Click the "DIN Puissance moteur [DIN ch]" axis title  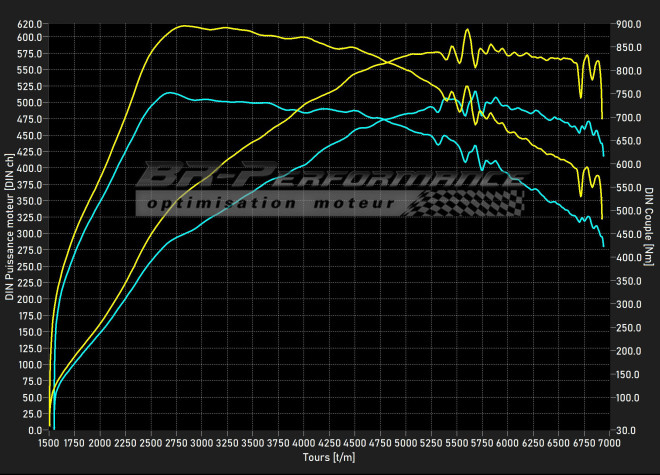click(9, 226)
